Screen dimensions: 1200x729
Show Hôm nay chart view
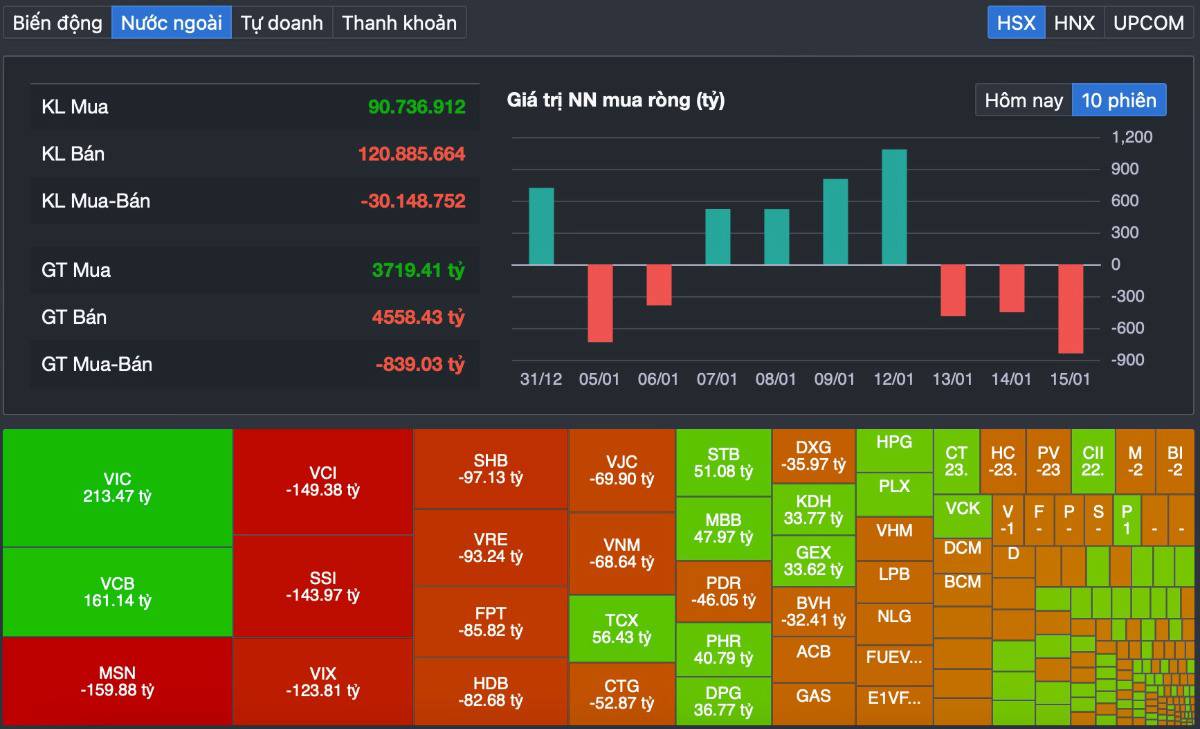tap(1023, 100)
